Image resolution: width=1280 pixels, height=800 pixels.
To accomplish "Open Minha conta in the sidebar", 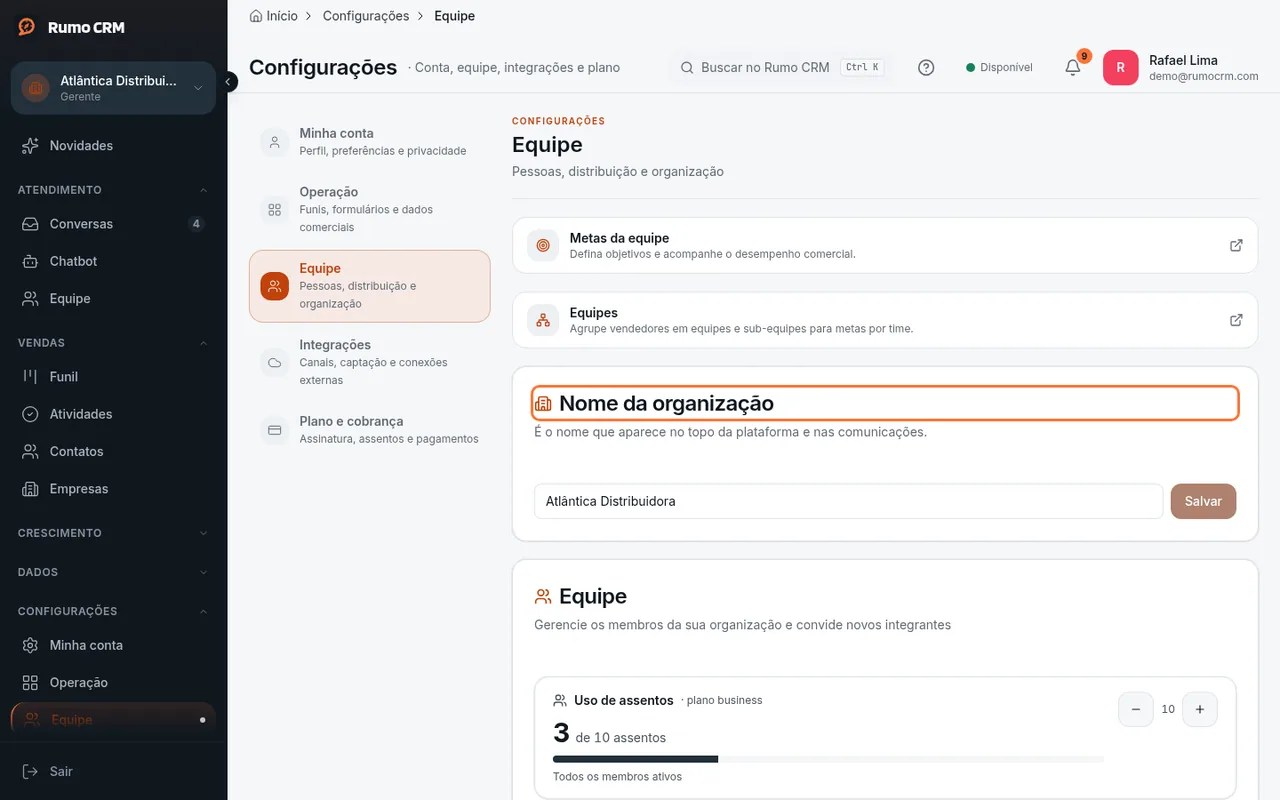I will tap(113, 645).
